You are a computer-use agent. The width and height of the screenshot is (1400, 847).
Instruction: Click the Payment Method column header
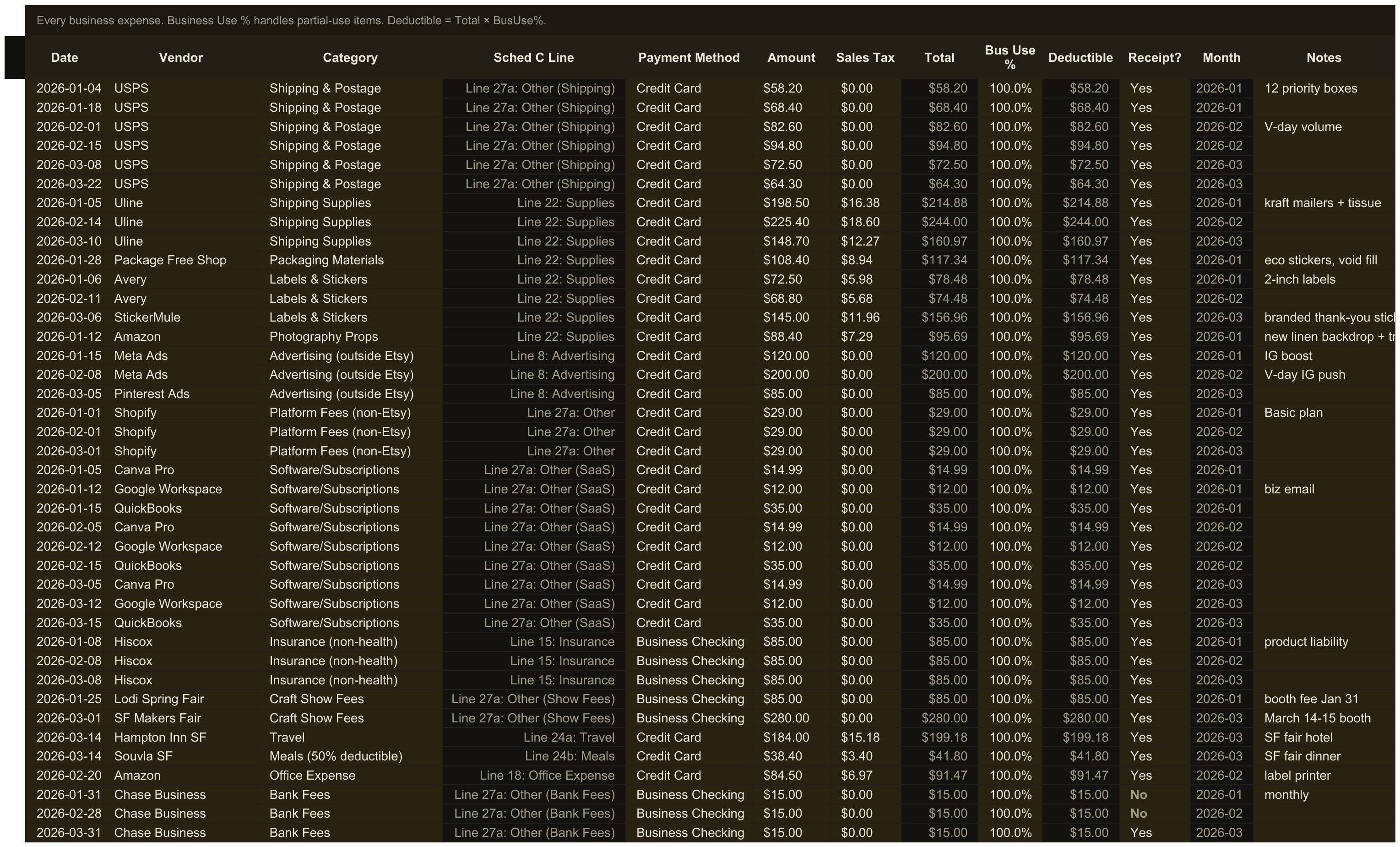[689, 57]
